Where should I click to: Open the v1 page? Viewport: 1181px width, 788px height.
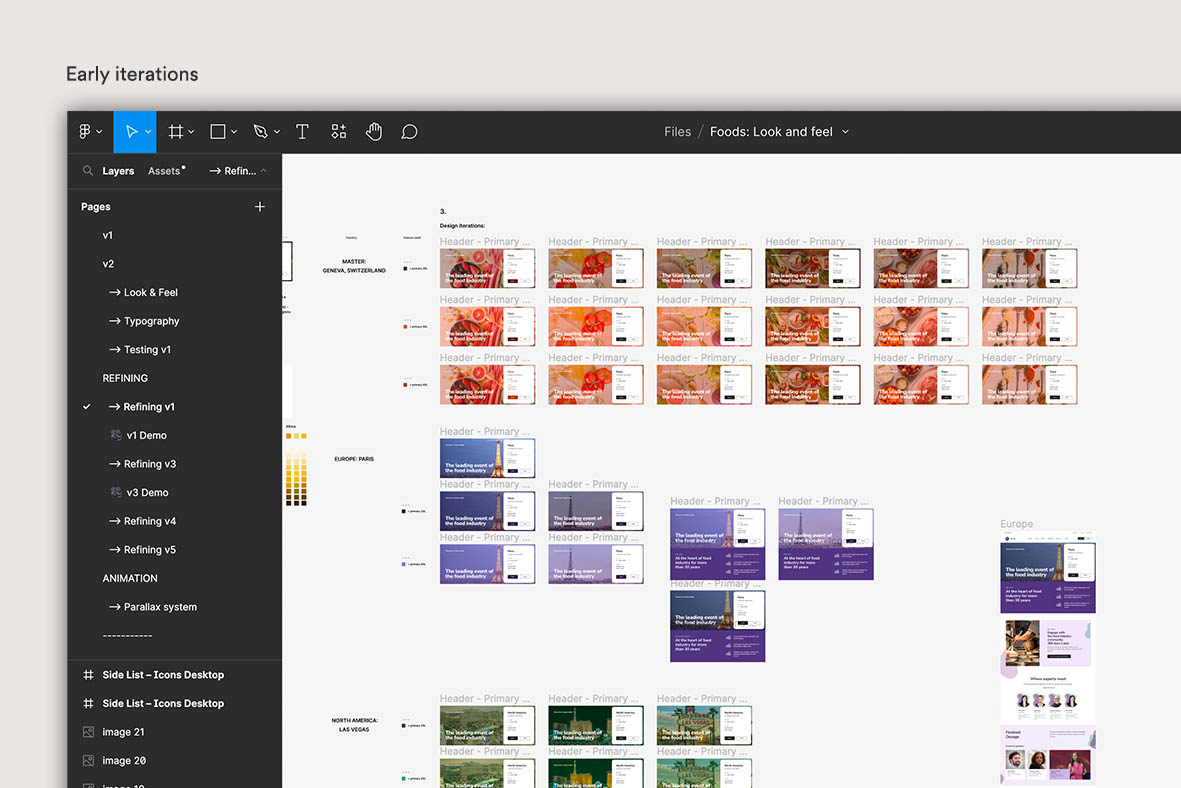coord(108,235)
